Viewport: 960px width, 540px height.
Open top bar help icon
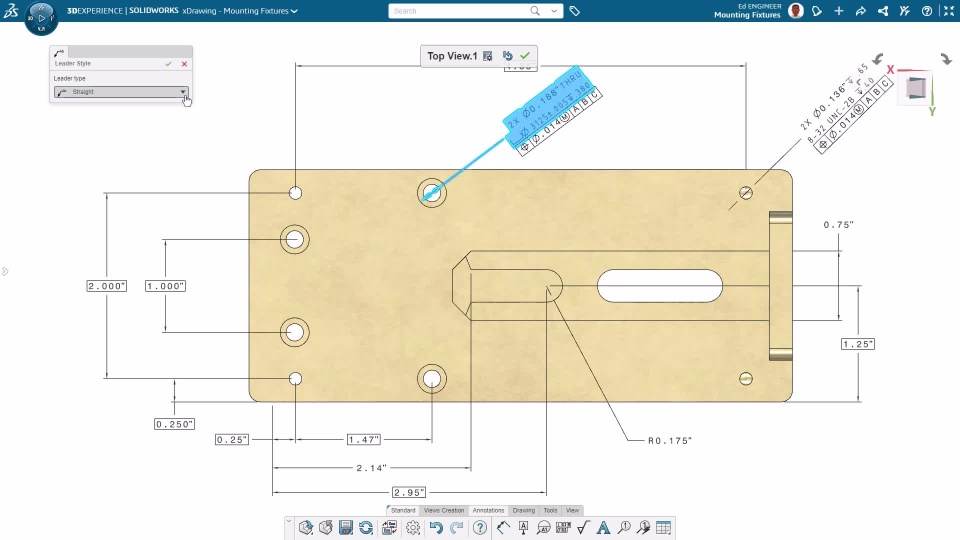click(x=927, y=11)
